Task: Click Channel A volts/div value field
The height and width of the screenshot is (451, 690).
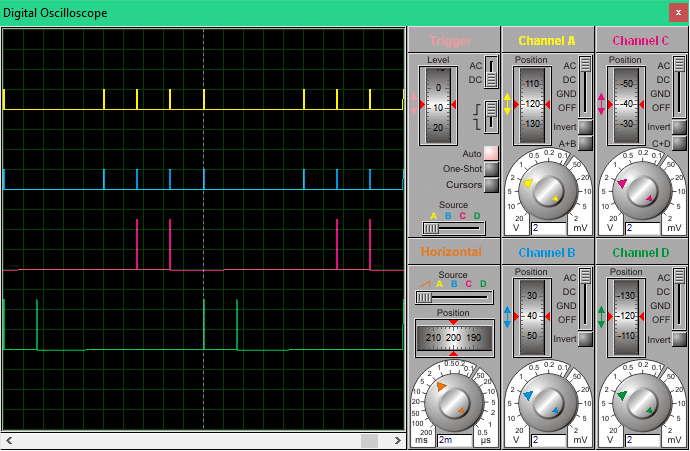Action: tap(548, 228)
